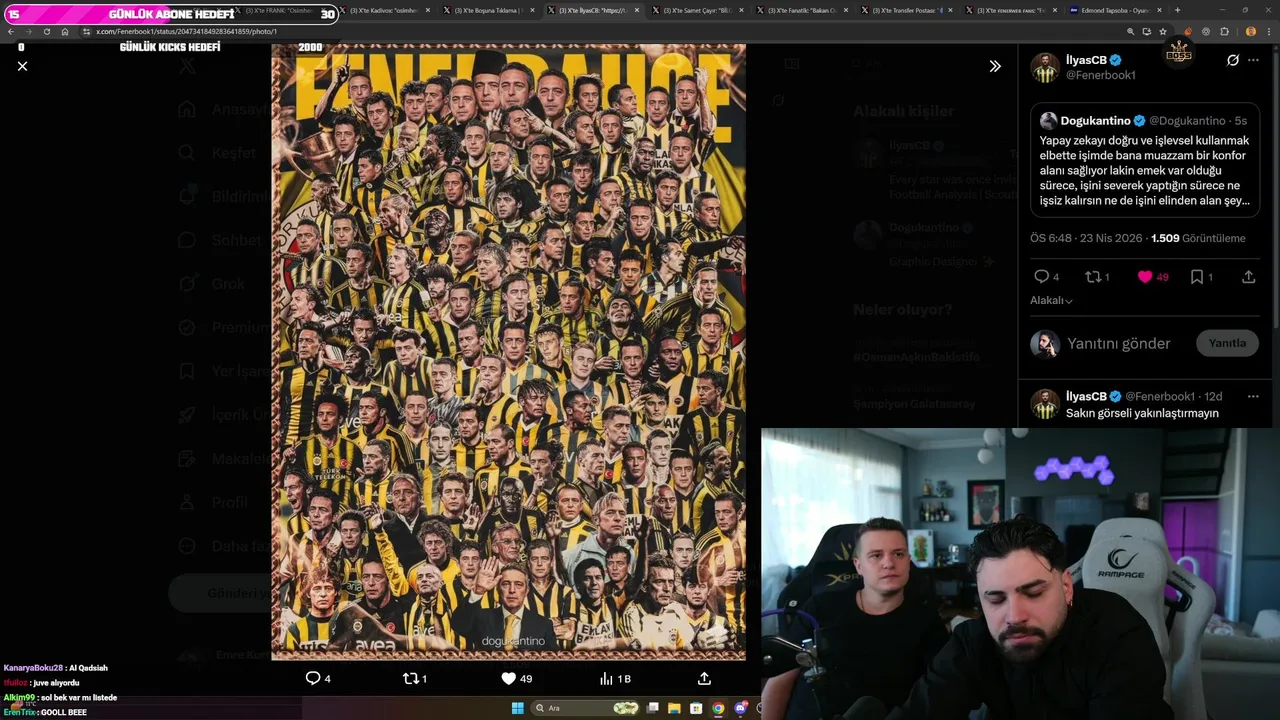Switch to the Edmond Tapsoba browser tab

tap(1113, 10)
